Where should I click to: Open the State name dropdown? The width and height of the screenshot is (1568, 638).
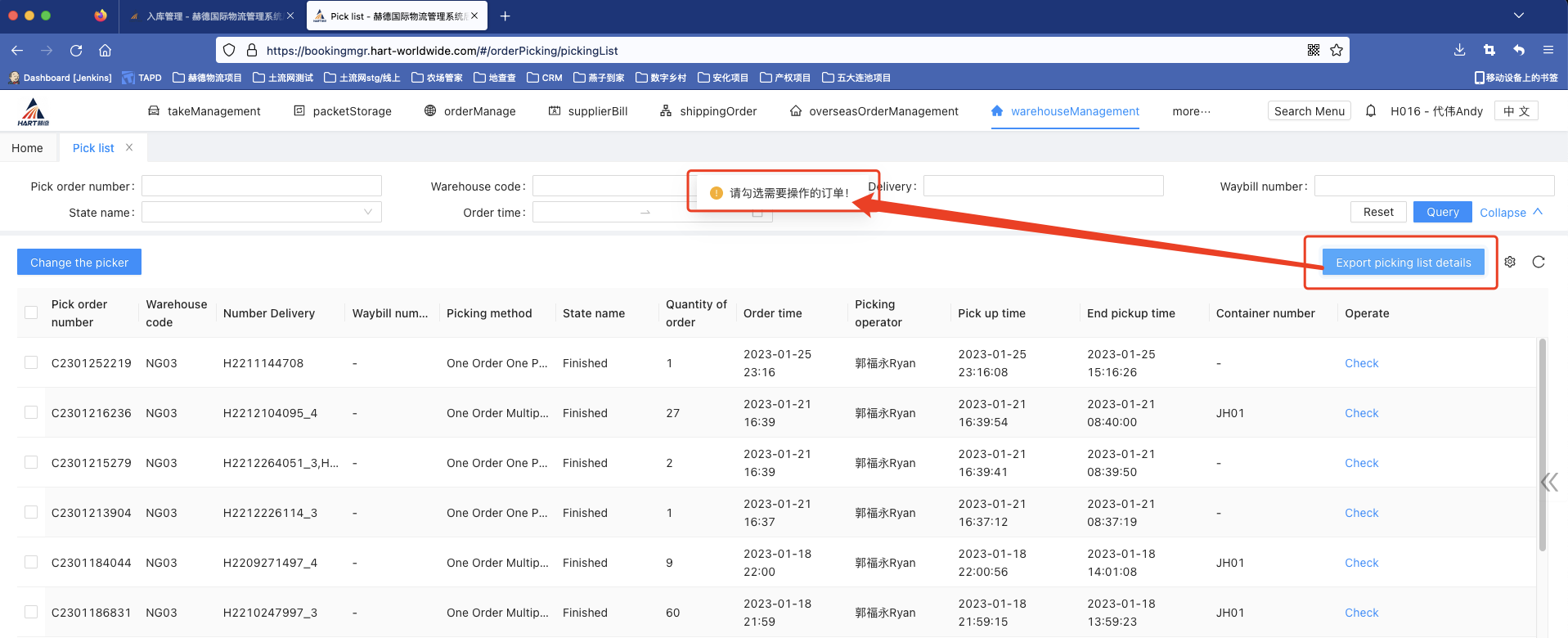tap(262, 213)
